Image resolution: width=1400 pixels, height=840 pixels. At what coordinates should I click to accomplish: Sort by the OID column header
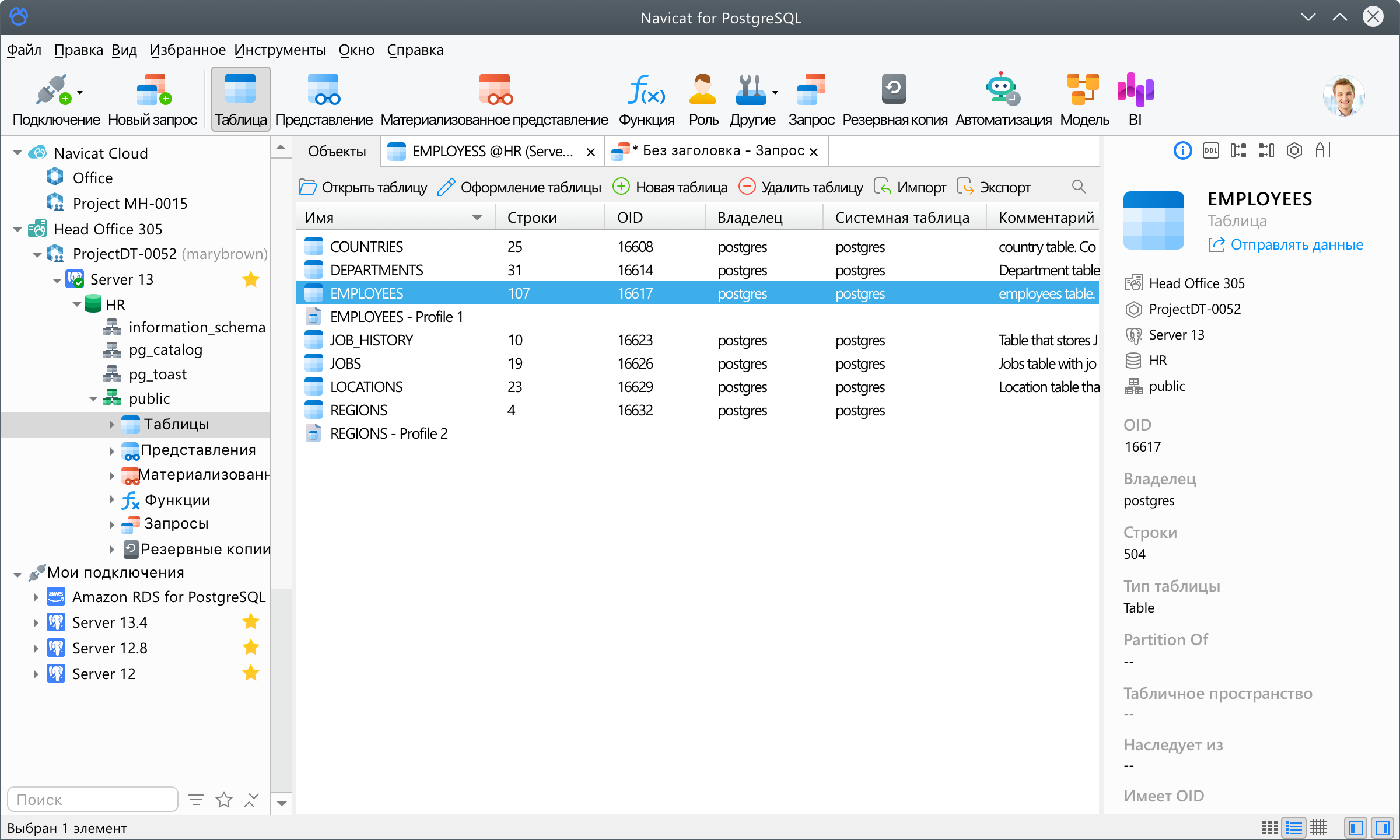[x=654, y=218]
